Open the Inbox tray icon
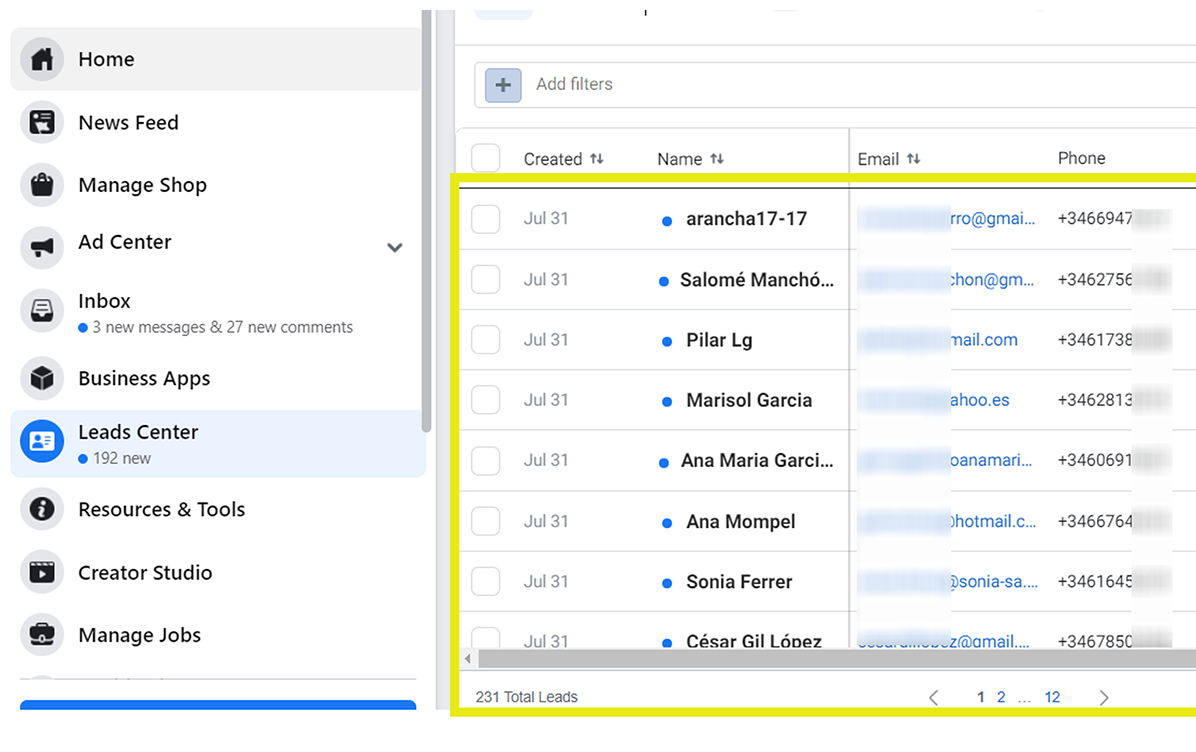 pos(42,311)
